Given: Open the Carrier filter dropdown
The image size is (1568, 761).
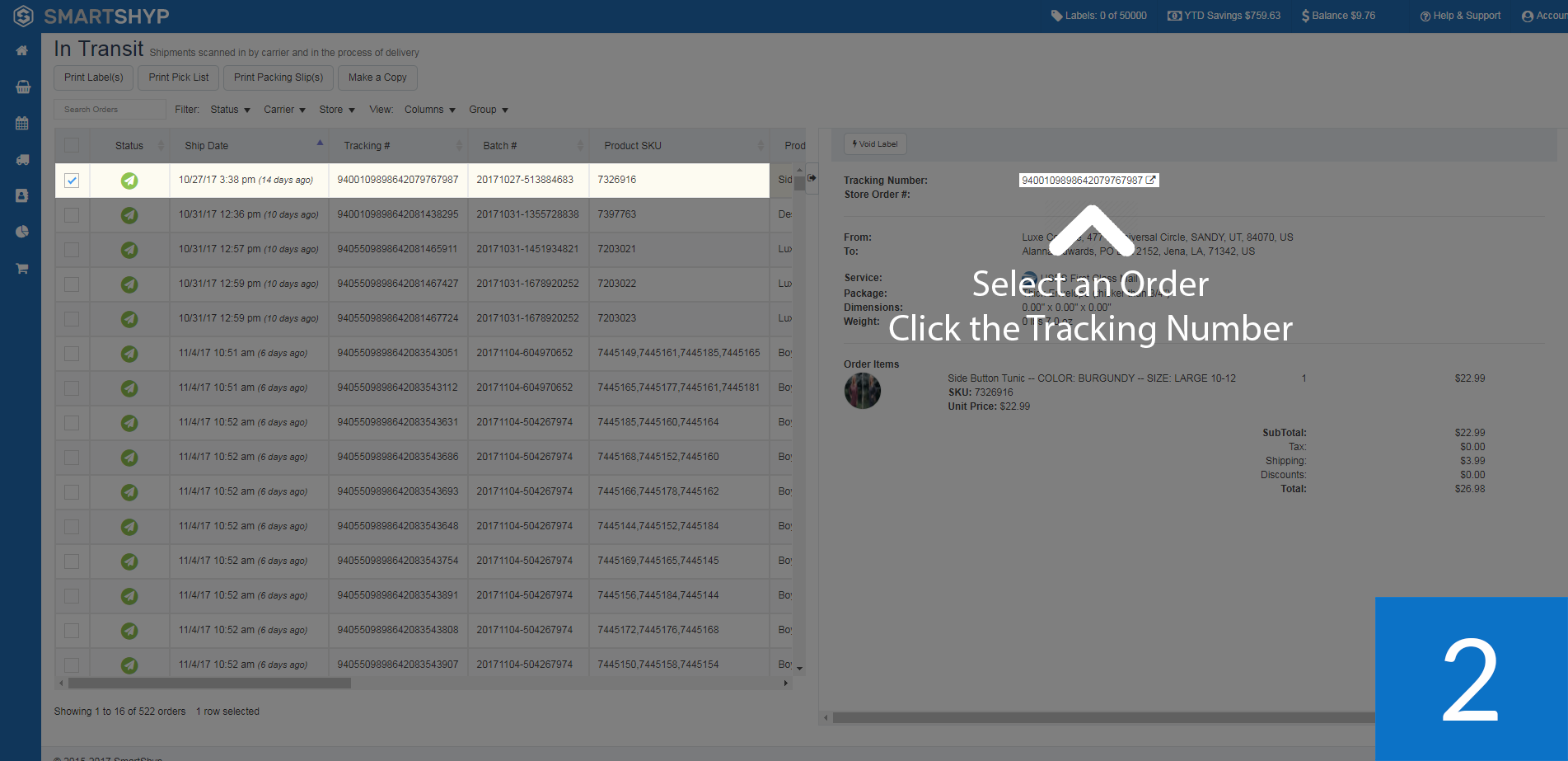Looking at the screenshot, I should [x=284, y=110].
